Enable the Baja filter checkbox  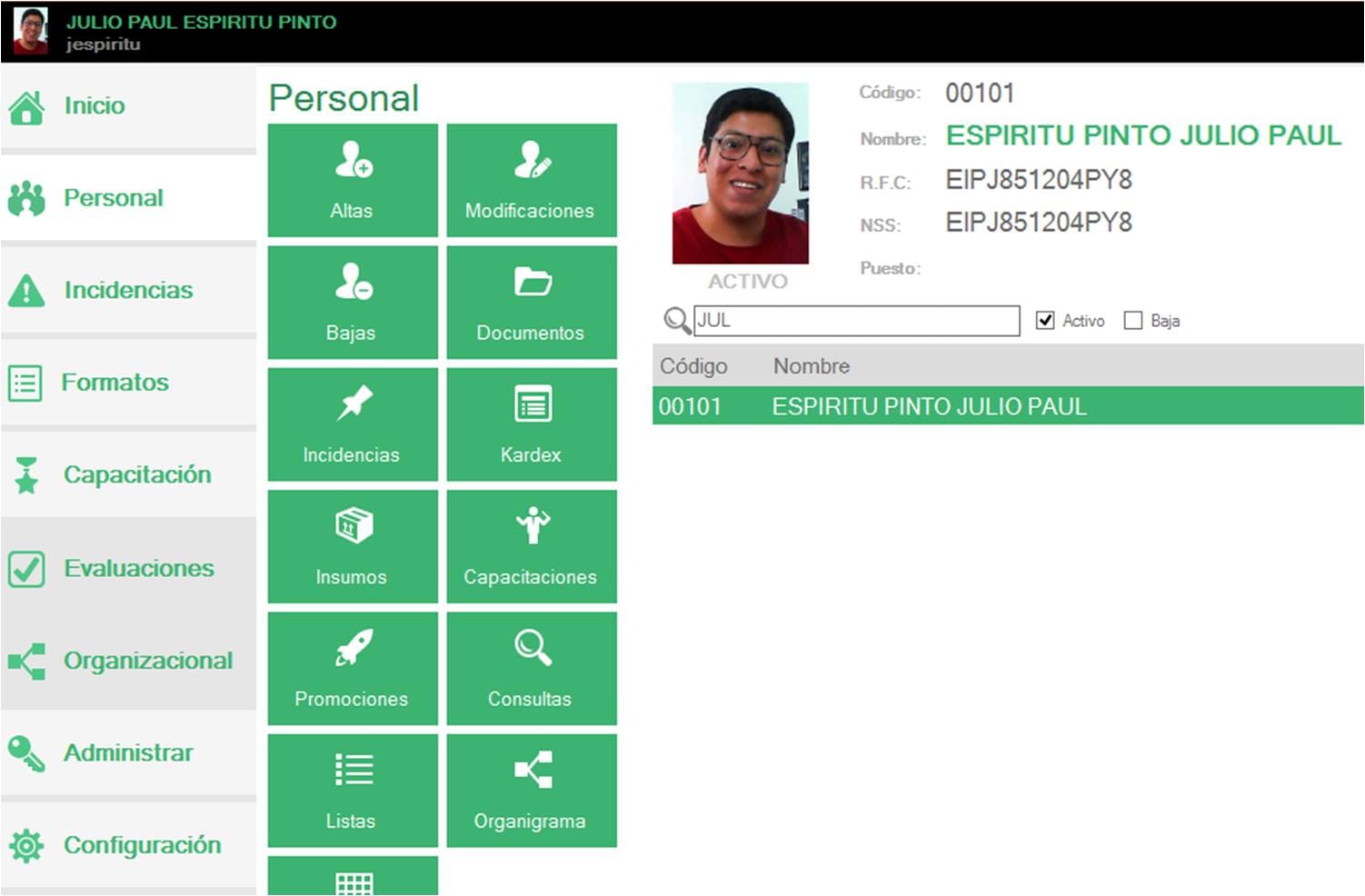tap(1132, 320)
